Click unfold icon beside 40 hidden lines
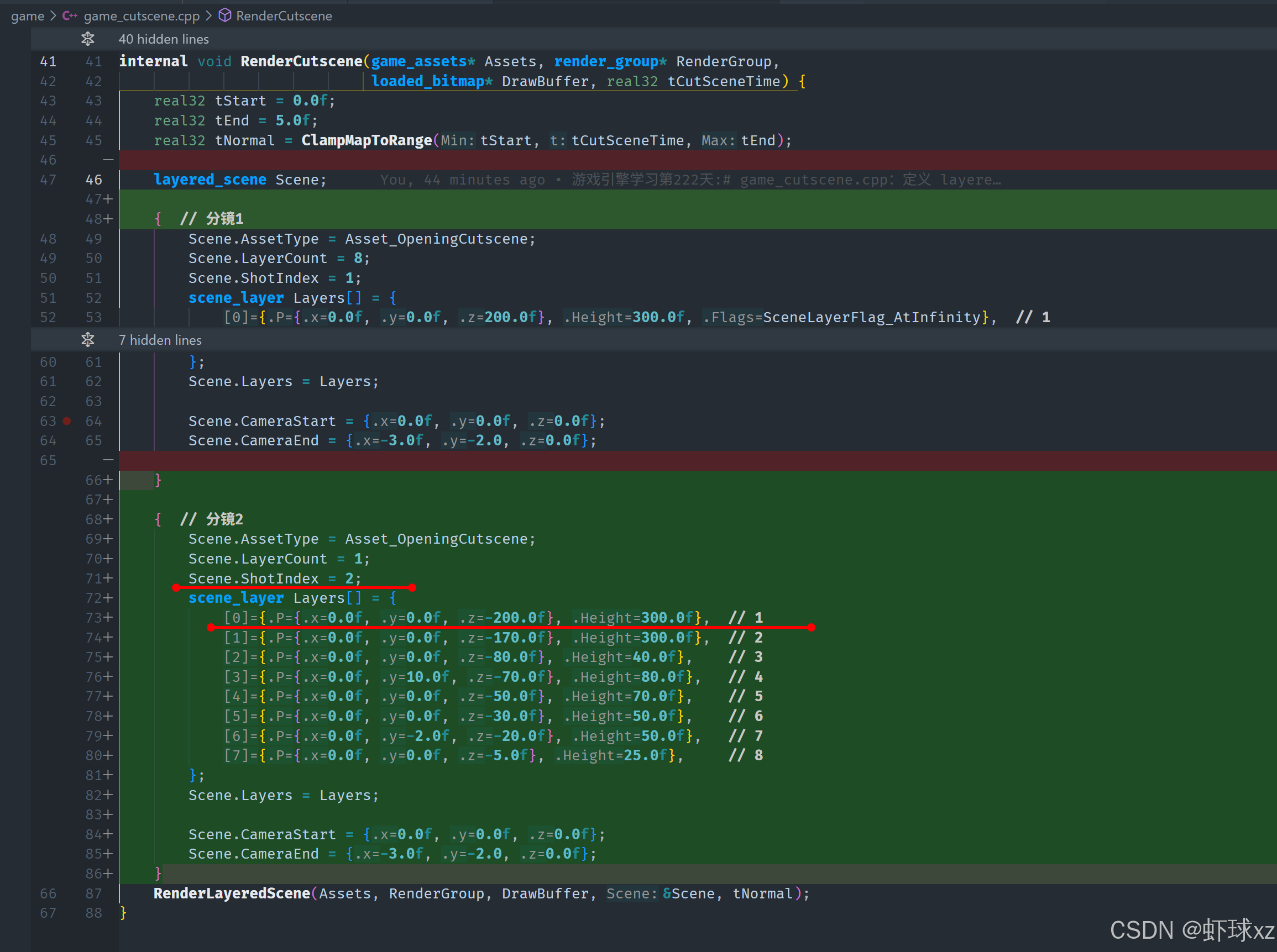 click(88, 39)
